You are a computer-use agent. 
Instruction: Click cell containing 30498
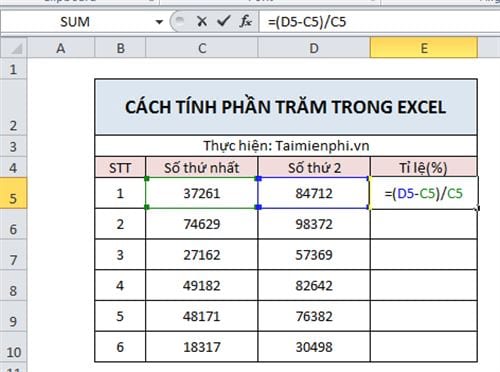[x=314, y=347]
